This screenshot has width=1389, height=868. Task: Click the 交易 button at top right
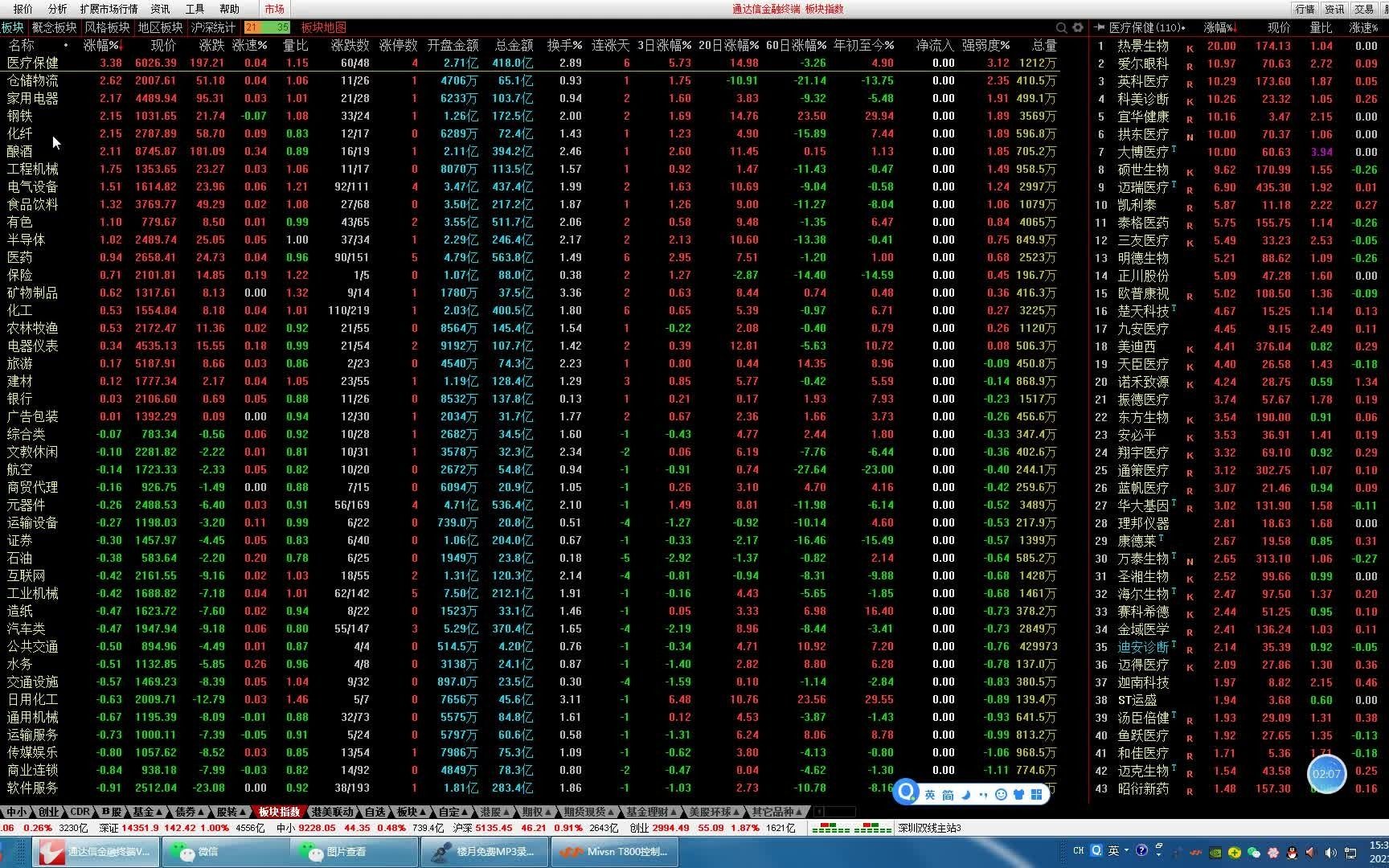coord(1364,9)
